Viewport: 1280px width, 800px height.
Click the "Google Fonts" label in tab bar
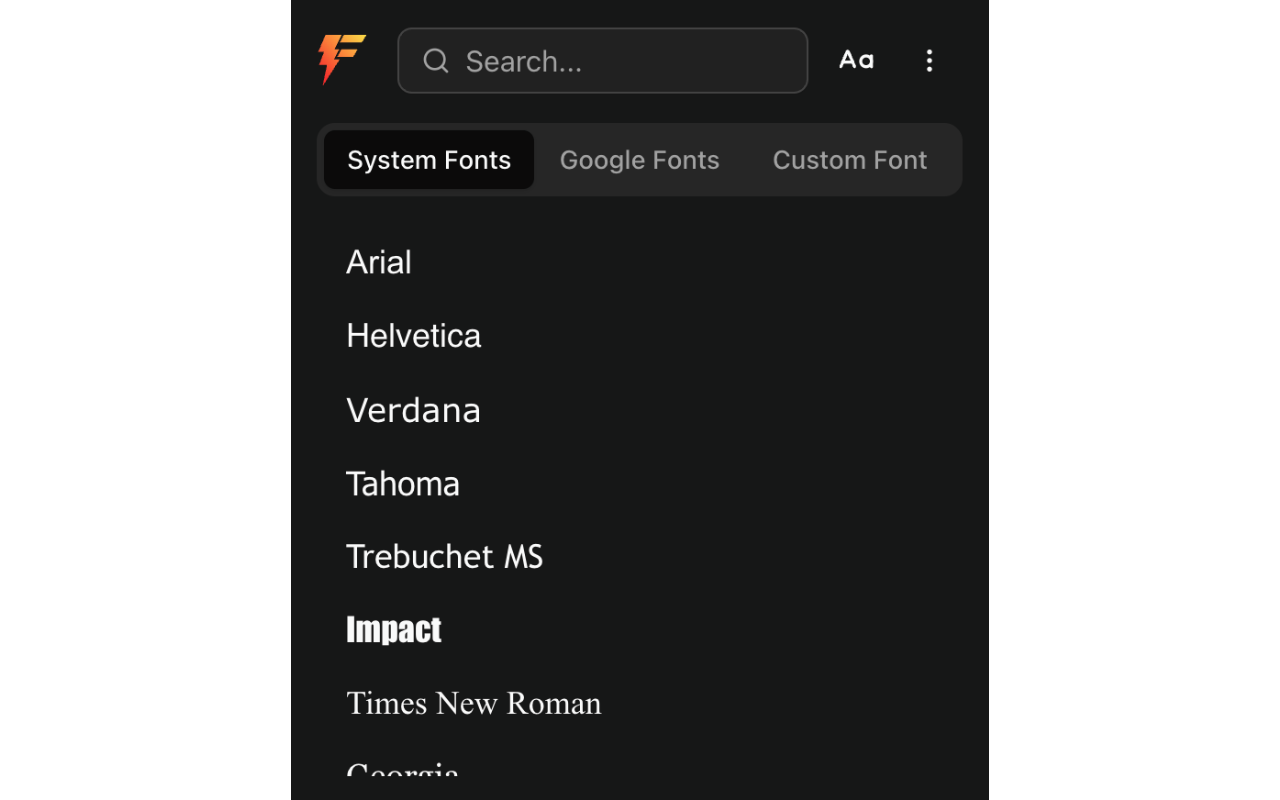[640, 160]
